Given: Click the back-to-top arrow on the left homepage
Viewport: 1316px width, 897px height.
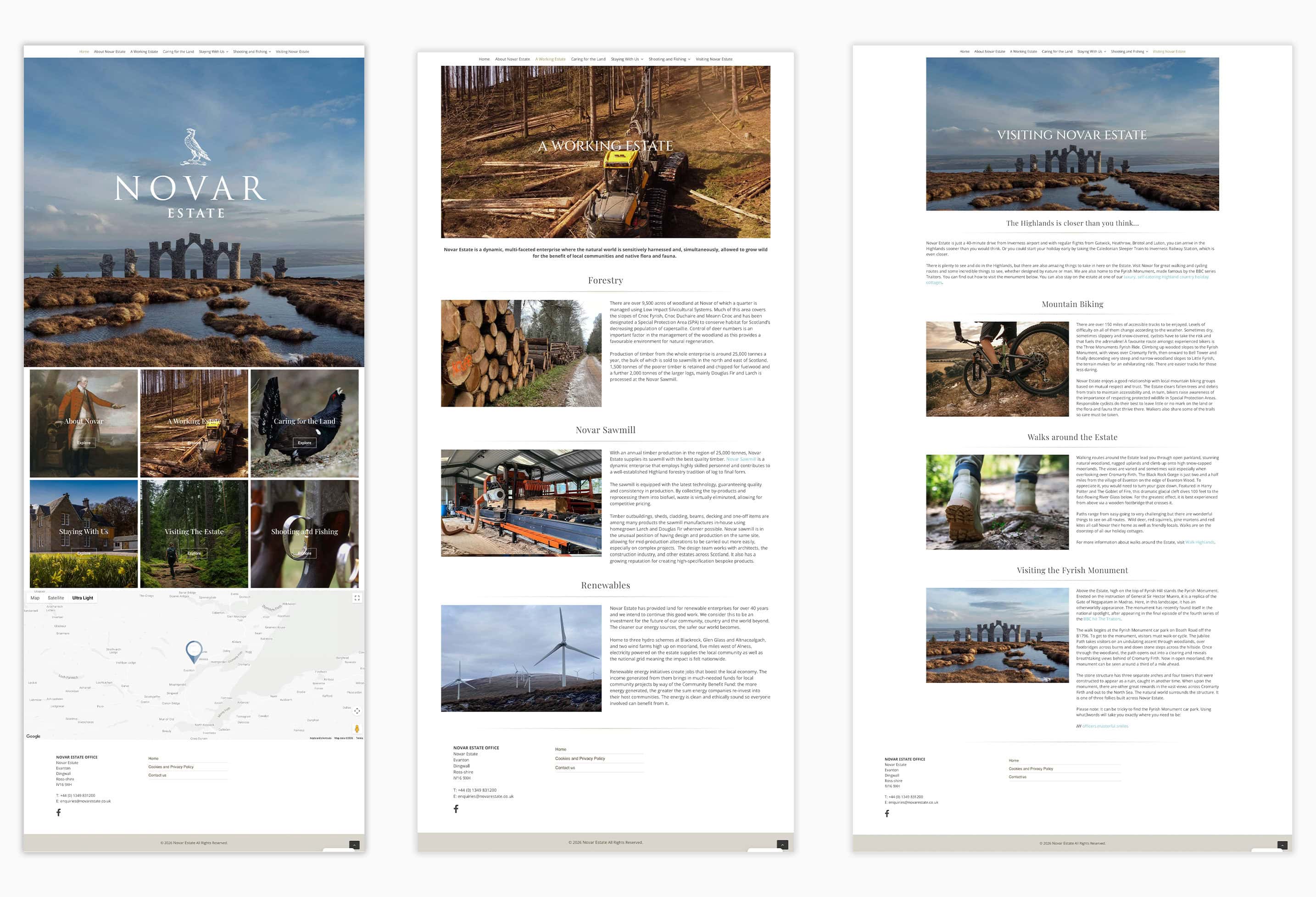Looking at the screenshot, I should (355, 845).
